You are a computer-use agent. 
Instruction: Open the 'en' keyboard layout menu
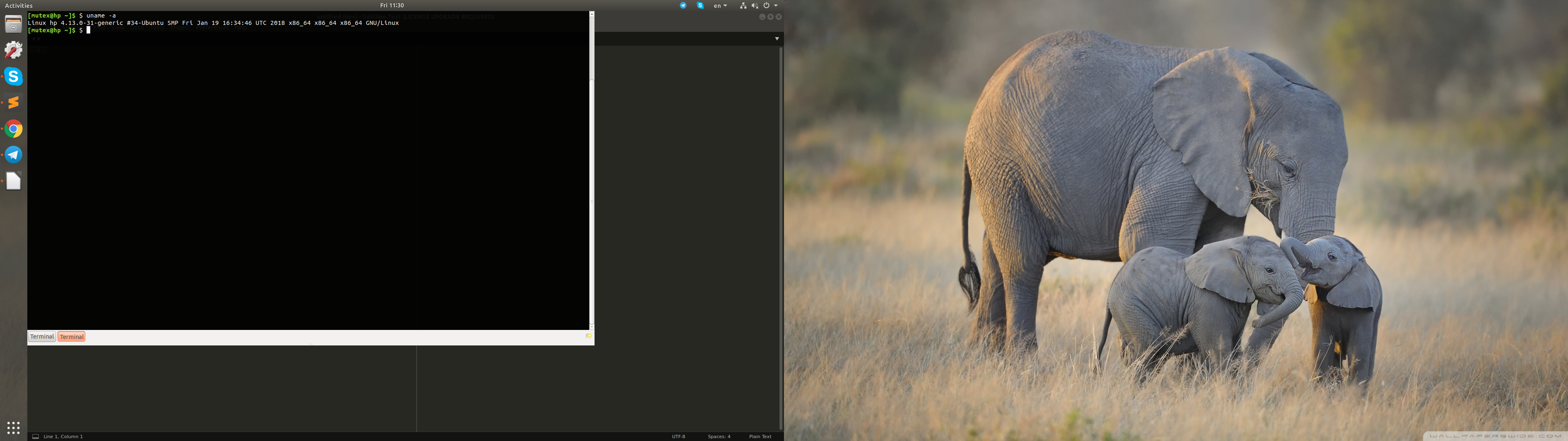(x=720, y=5)
